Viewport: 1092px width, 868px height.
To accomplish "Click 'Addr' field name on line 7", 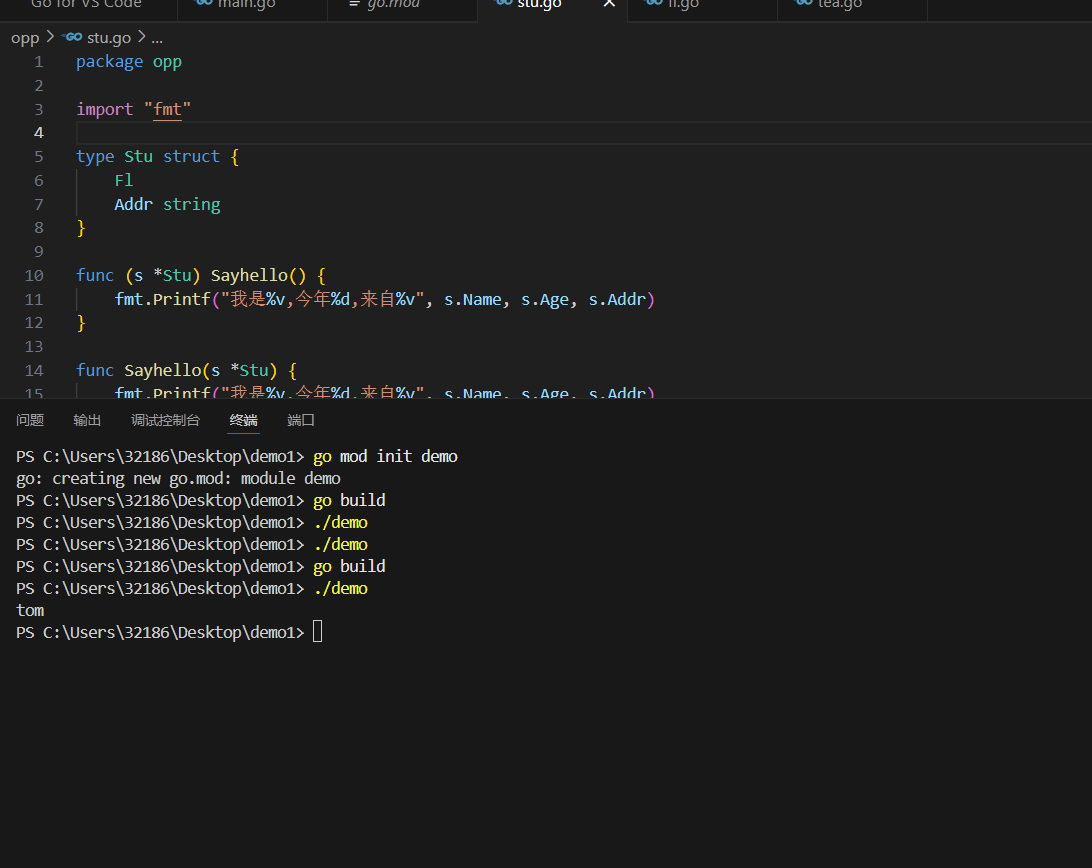I will coord(134,204).
